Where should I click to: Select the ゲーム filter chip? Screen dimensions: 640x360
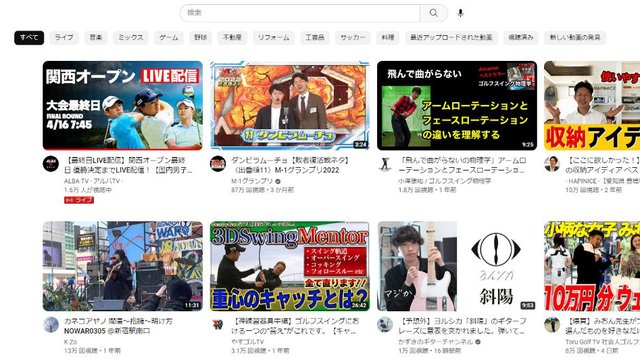click(169, 38)
